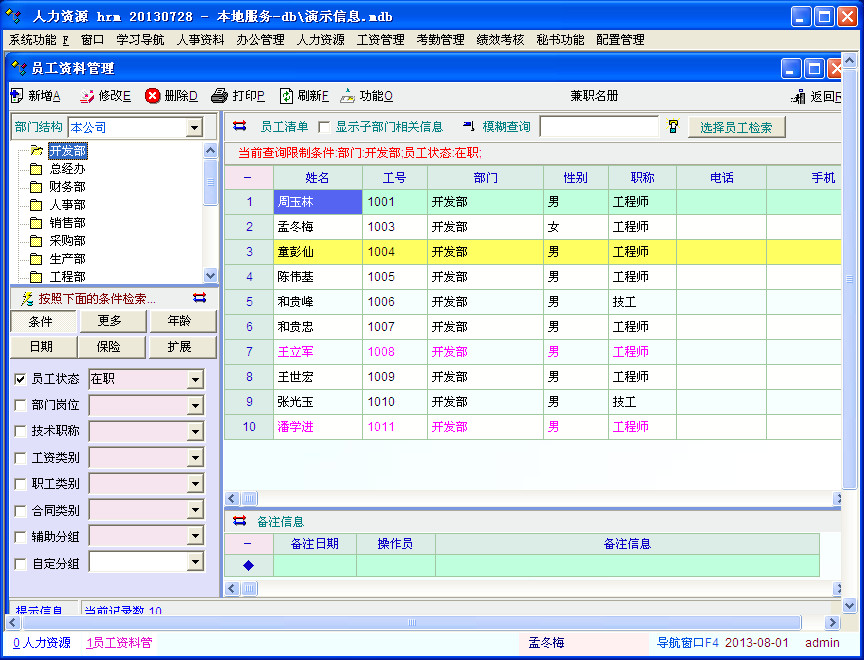Screen dimensions: 864x660
Task: Click the department tree vertical scrollbar
Action: (210, 213)
